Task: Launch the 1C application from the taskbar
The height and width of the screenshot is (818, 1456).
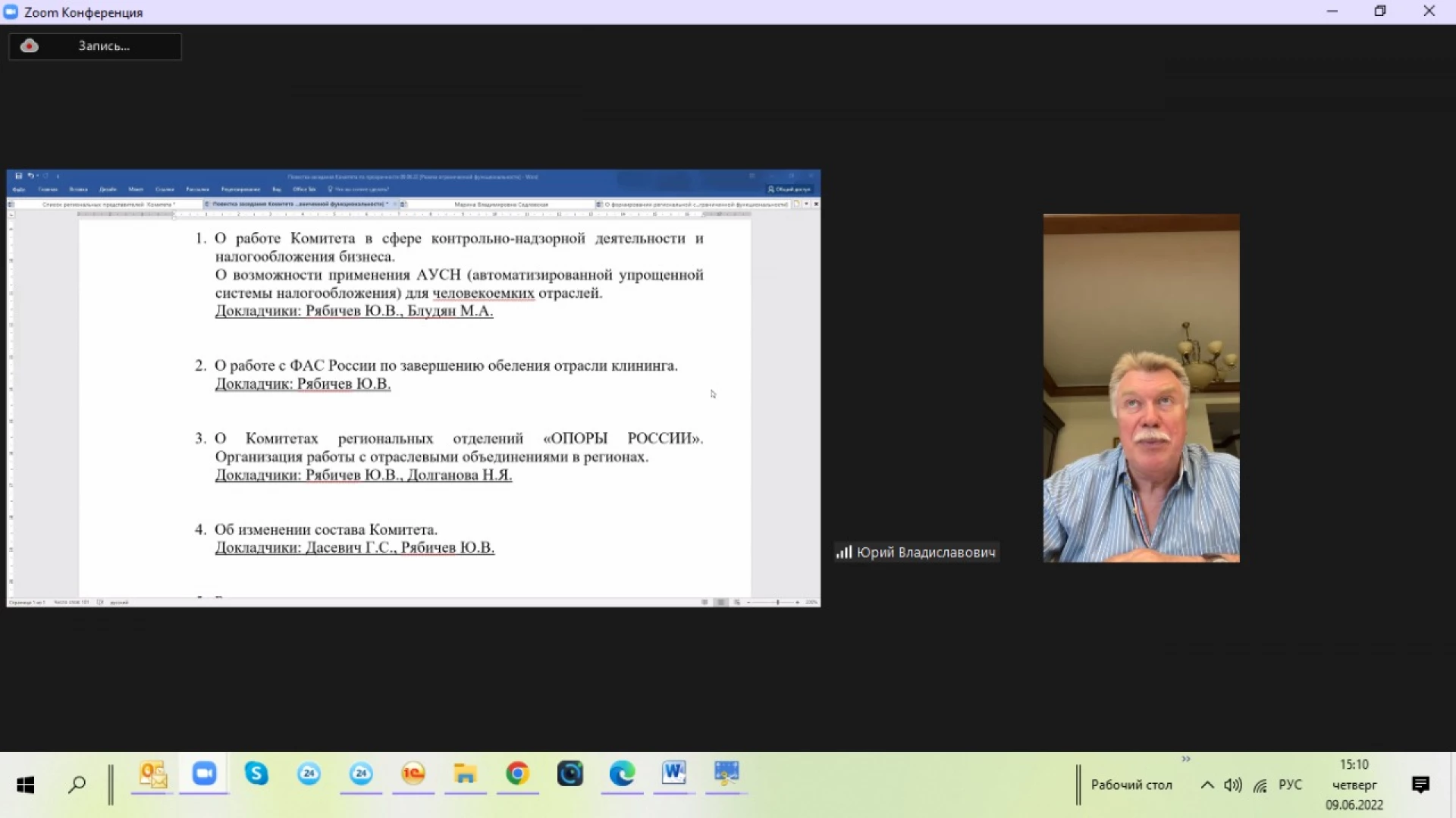Action: 413,774
